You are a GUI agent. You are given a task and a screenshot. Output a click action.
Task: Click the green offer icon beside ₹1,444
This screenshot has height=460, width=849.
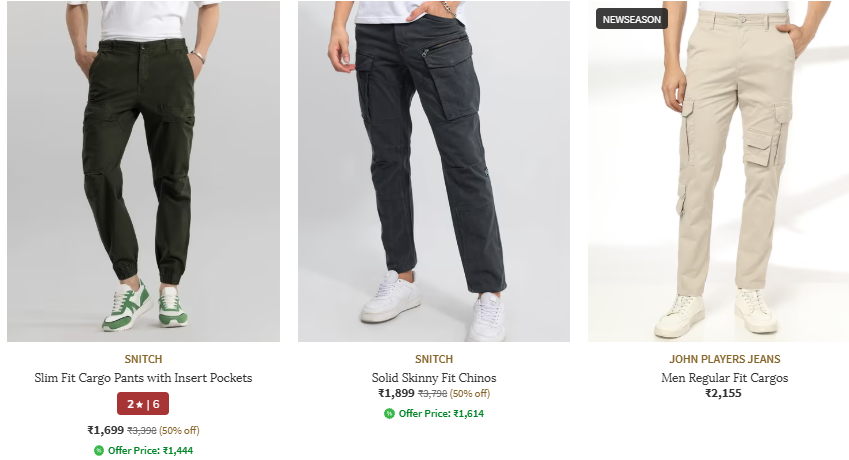pyautogui.click(x=99, y=450)
